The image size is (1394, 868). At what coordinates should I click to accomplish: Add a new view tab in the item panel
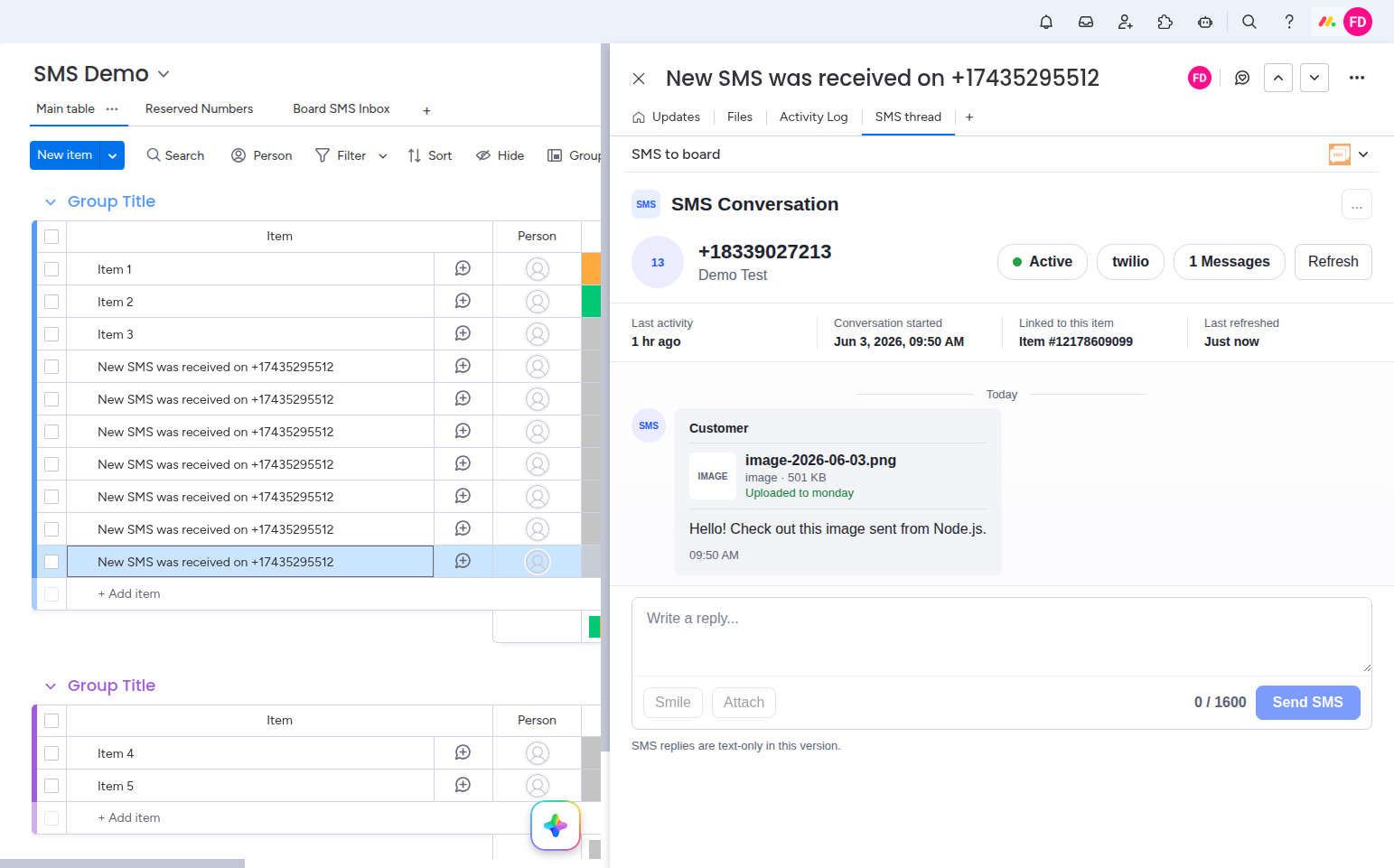[x=969, y=117]
